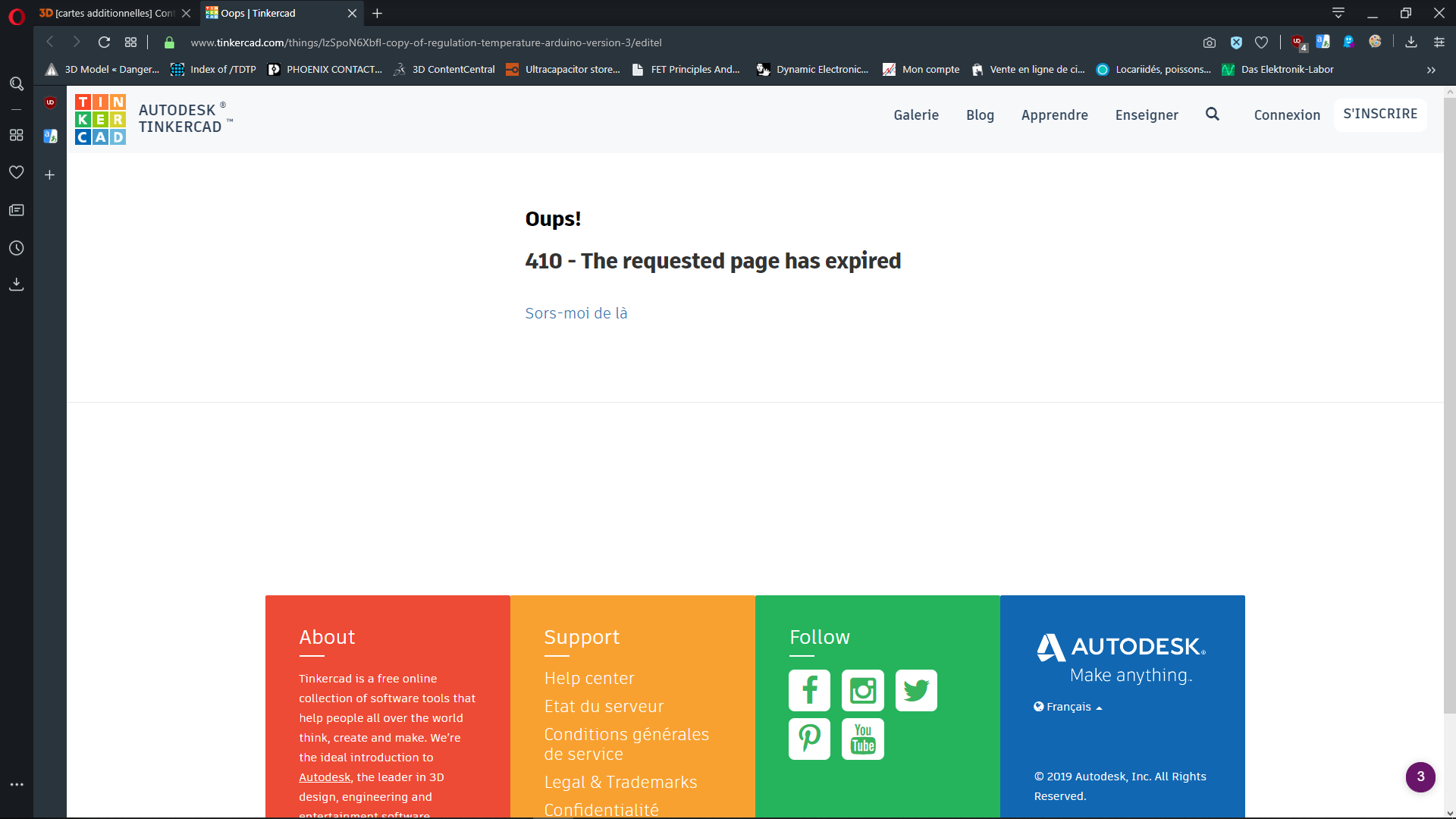Click the Sors-moi de là link
Image resolution: width=1456 pixels, height=819 pixels.
[576, 313]
